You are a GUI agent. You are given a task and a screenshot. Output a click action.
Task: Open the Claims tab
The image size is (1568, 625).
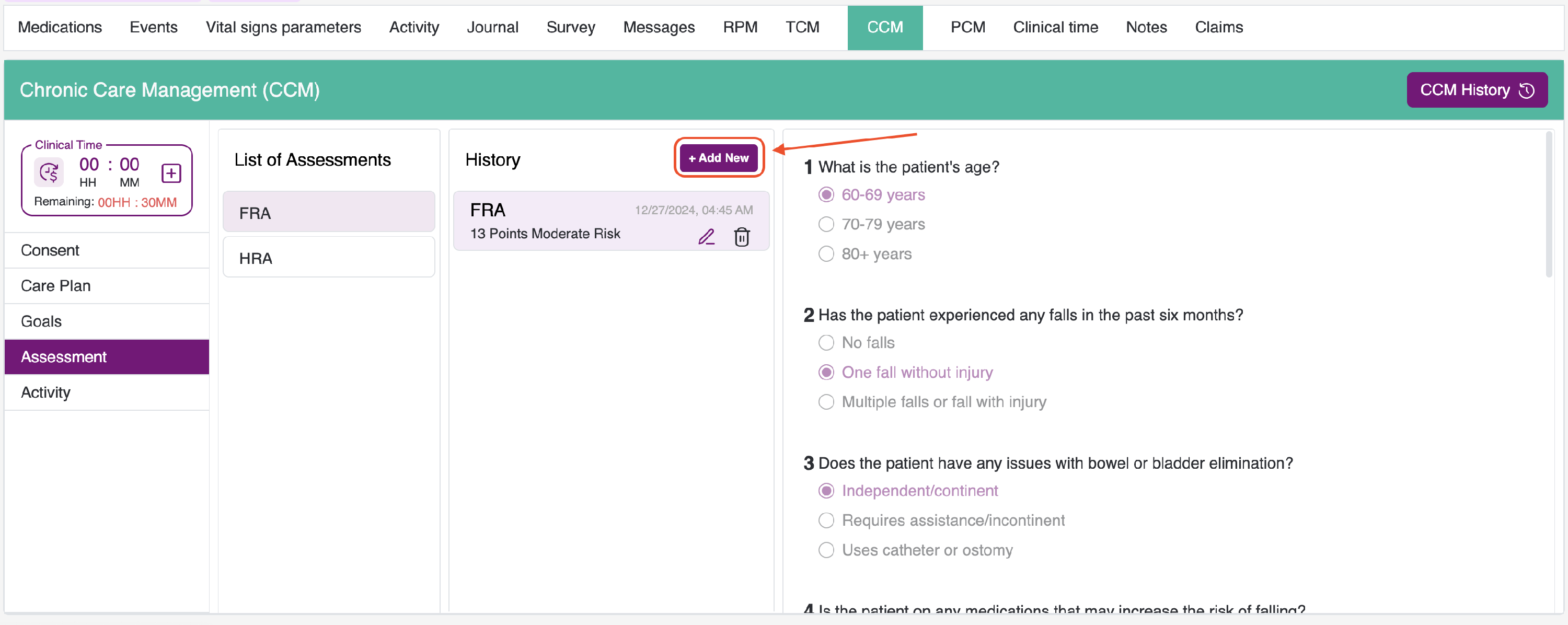click(x=1219, y=27)
